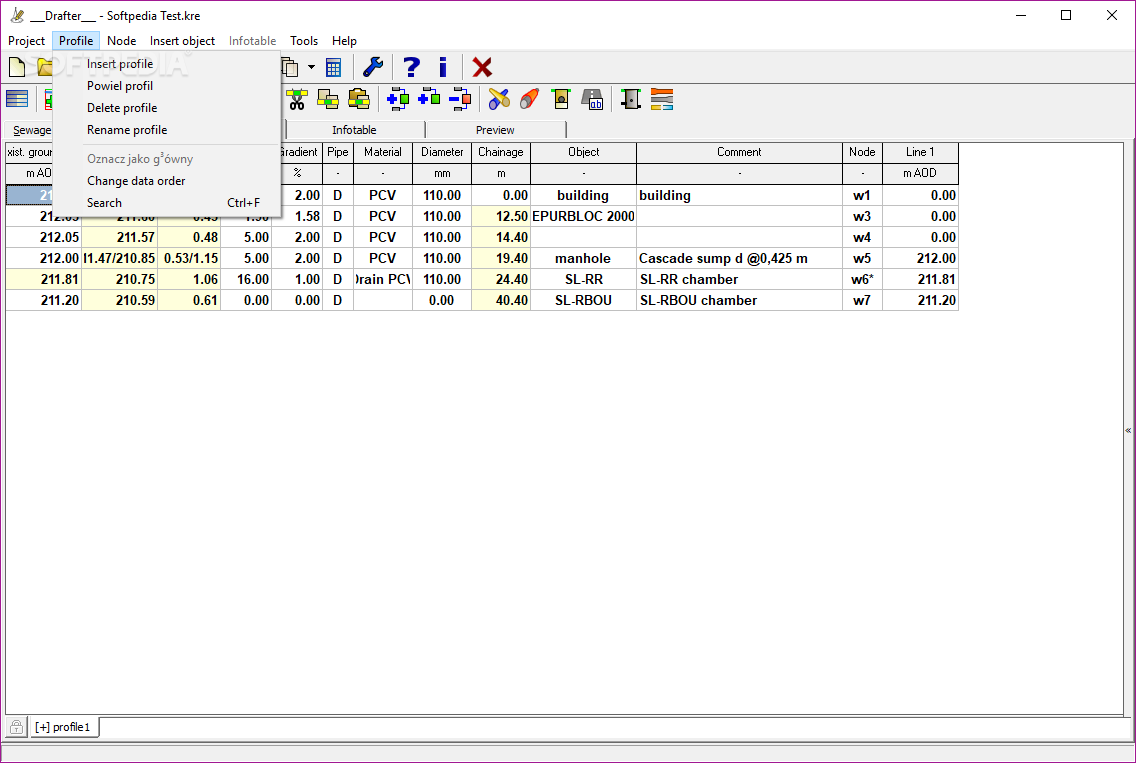Select the [+] profile1 bottom tab

pos(64,727)
